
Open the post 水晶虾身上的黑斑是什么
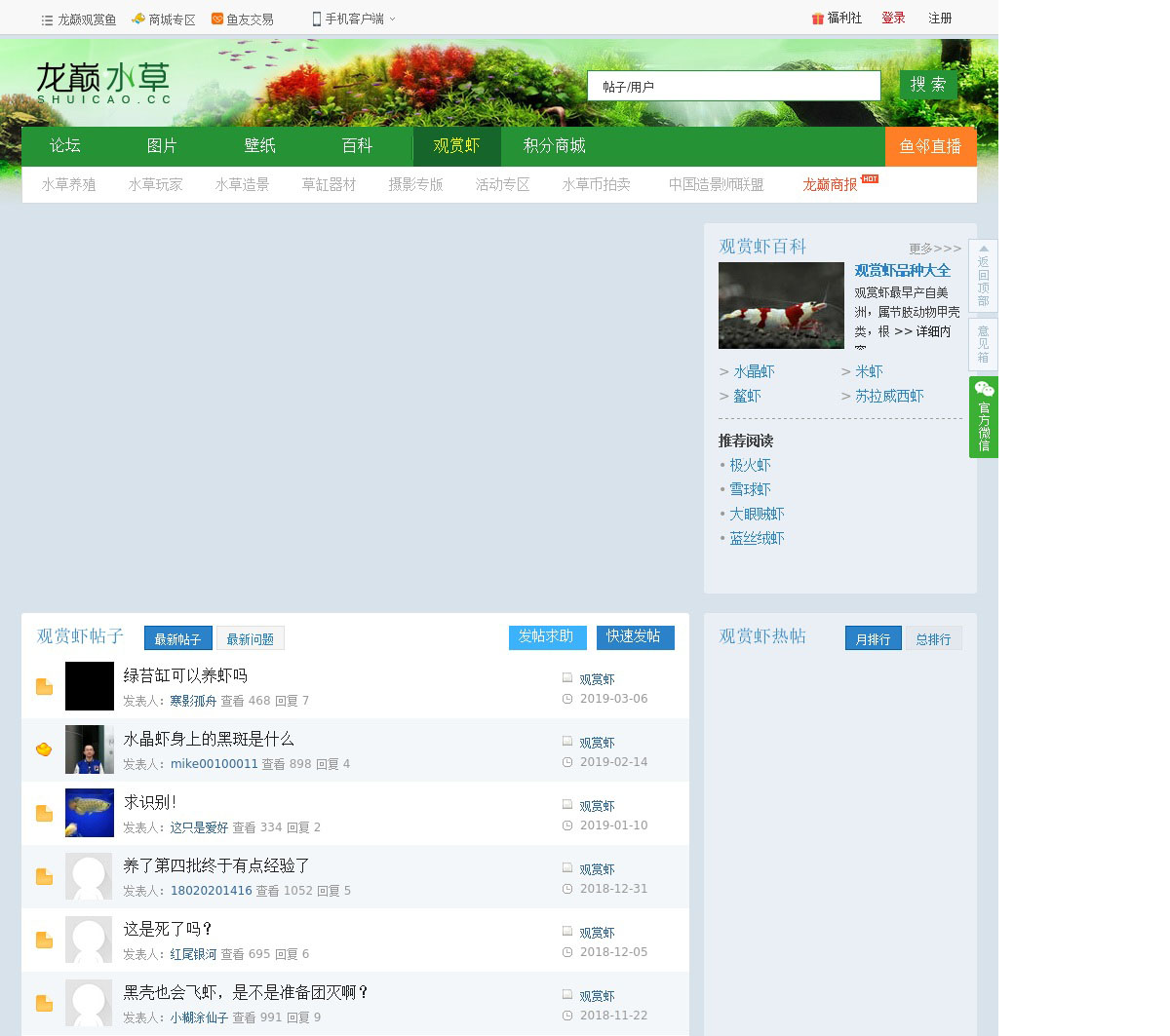click(209, 739)
